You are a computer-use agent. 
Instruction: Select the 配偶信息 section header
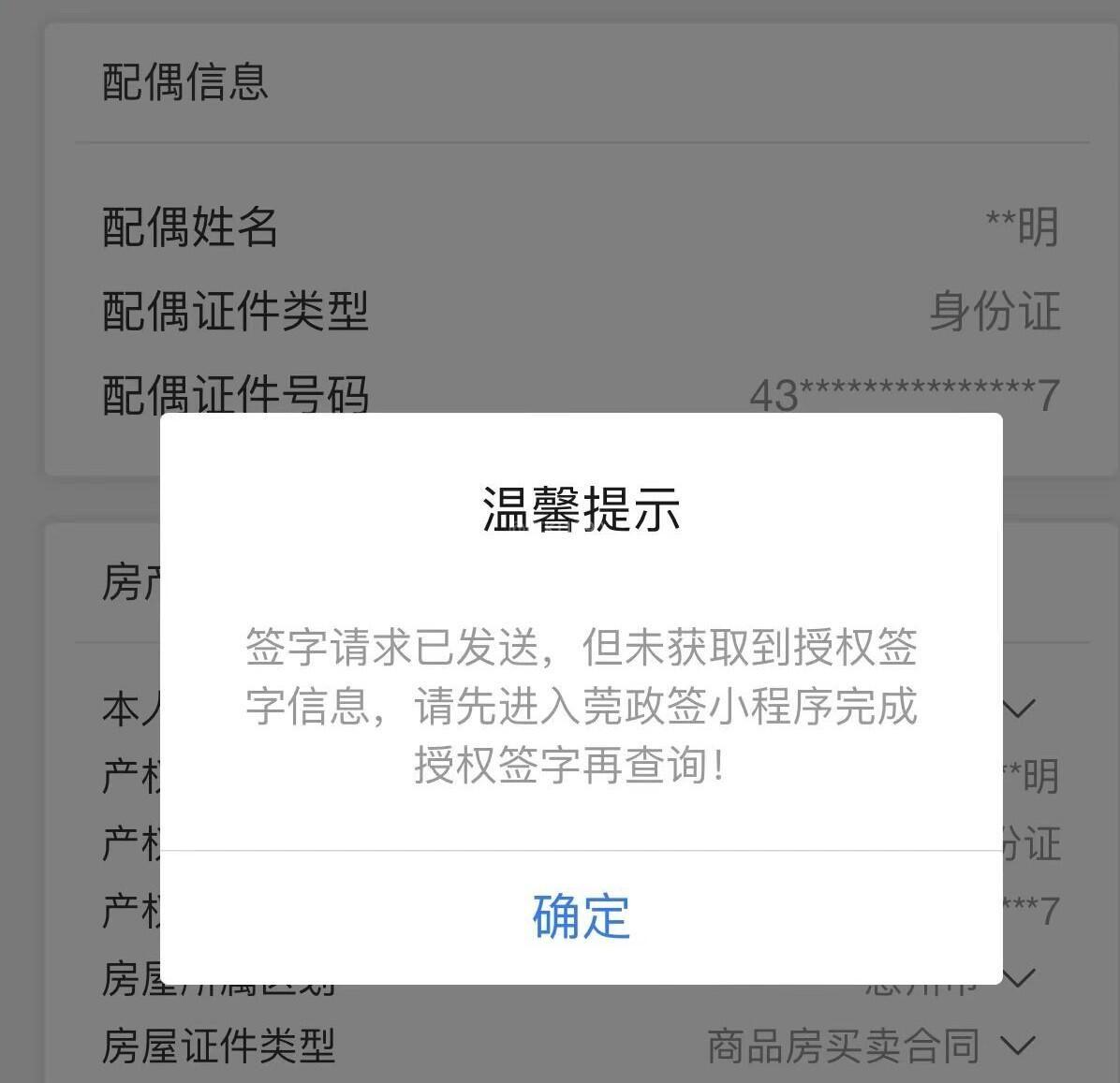tap(185, 81)
